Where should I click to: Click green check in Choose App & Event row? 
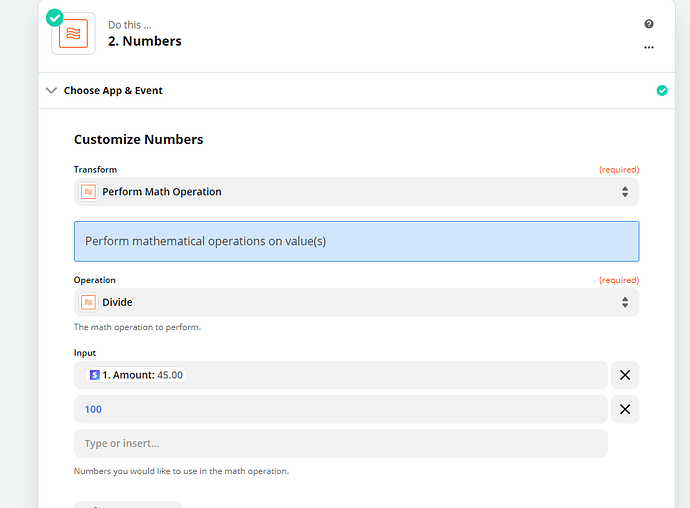point(661,90)
